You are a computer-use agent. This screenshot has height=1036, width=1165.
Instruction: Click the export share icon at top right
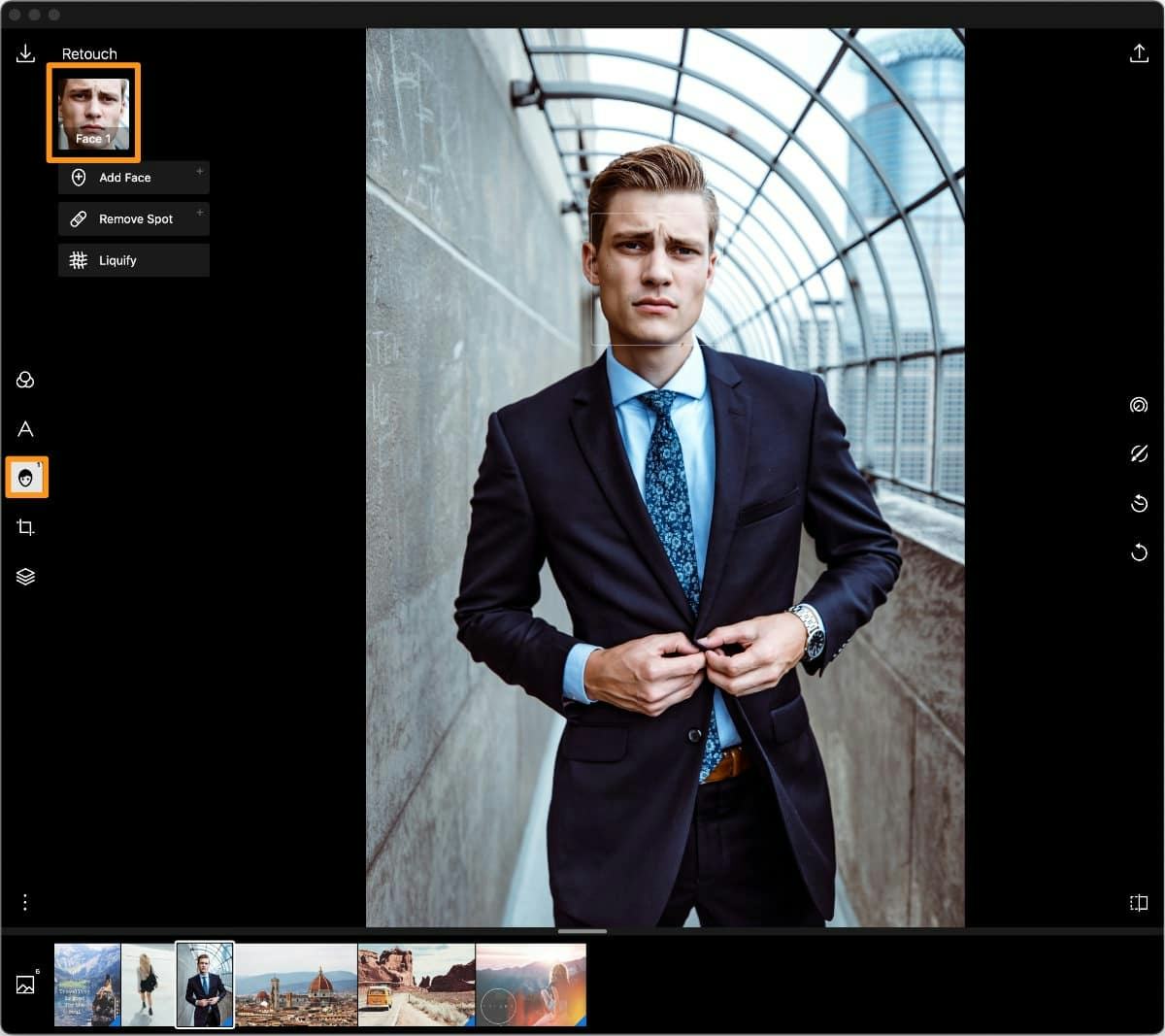coord(1139,53)
